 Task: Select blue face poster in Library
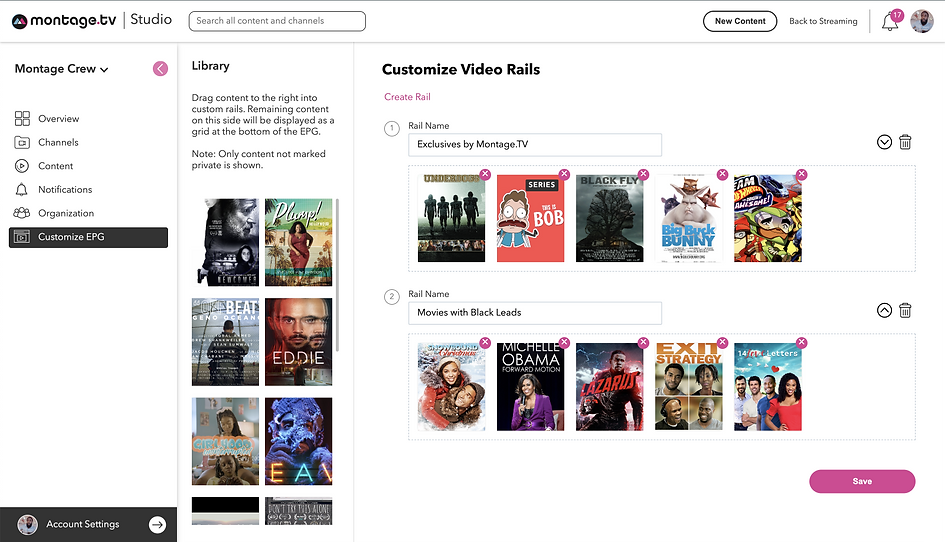click(x=298, y=441)
